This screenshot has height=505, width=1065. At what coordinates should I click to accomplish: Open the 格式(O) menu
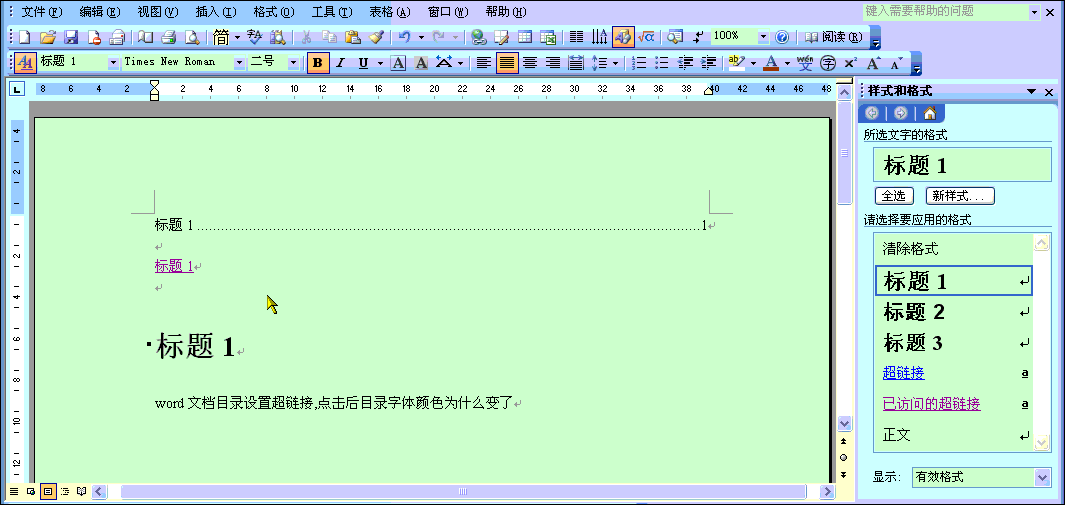(274, 12)
